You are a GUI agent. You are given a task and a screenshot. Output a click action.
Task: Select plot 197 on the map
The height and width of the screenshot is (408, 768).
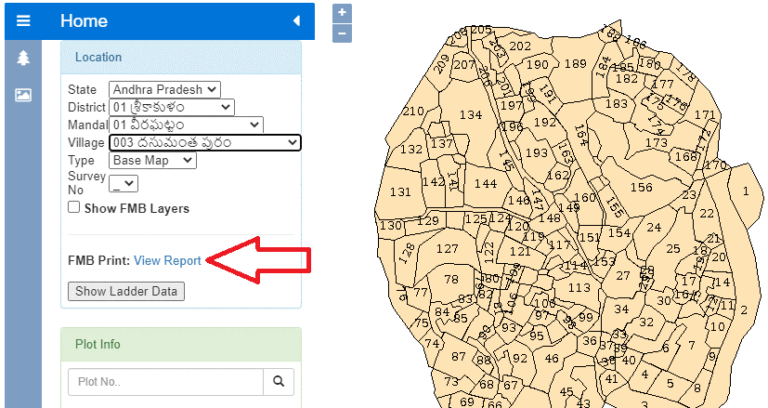coord(511,105)
